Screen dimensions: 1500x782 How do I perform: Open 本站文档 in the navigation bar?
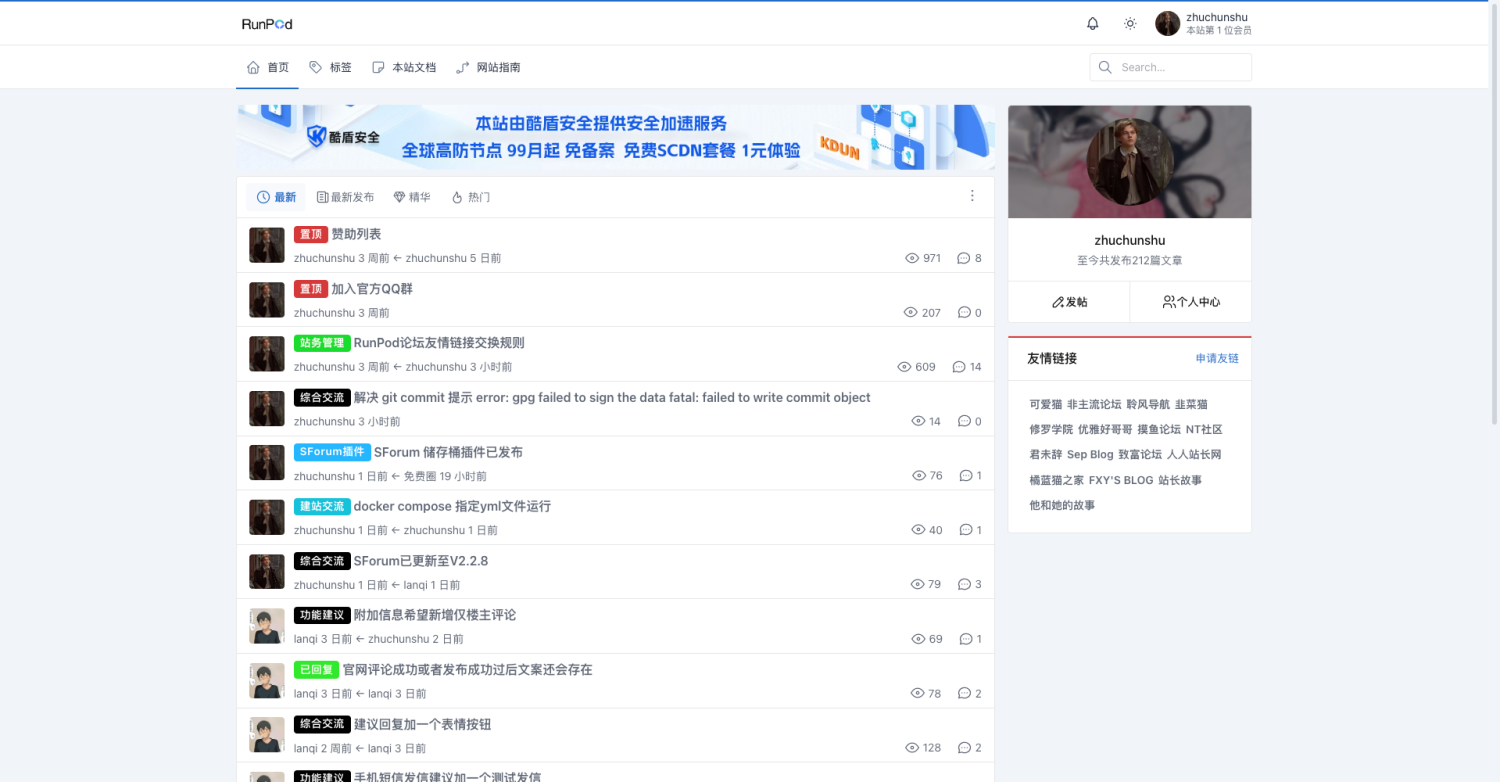coord(404,67)
